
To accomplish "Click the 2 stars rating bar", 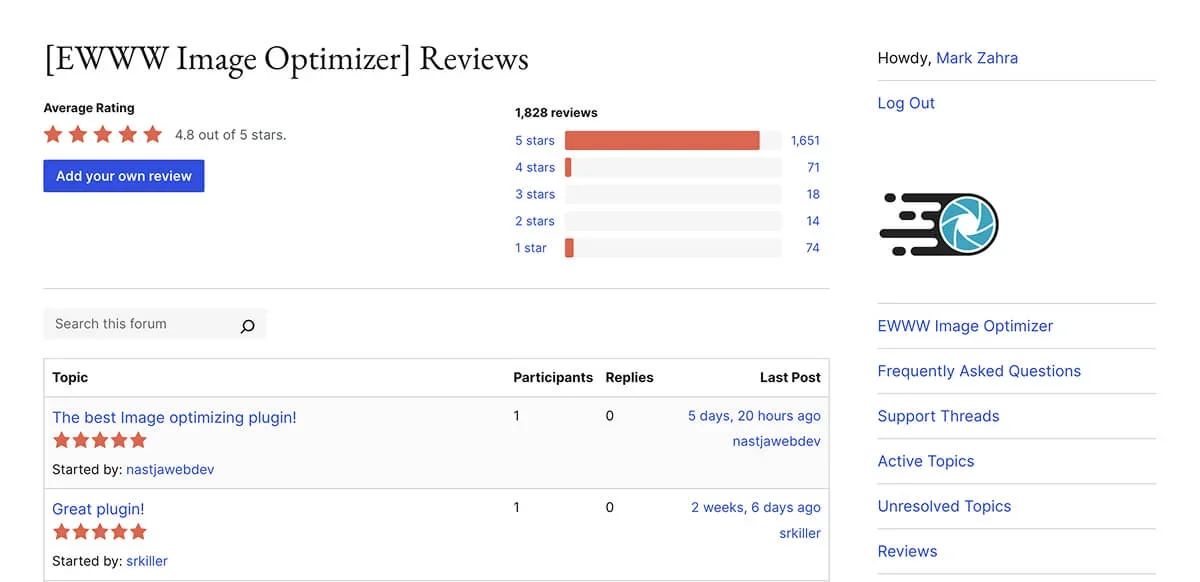I will pyautogui.click(x=673, y=221).
